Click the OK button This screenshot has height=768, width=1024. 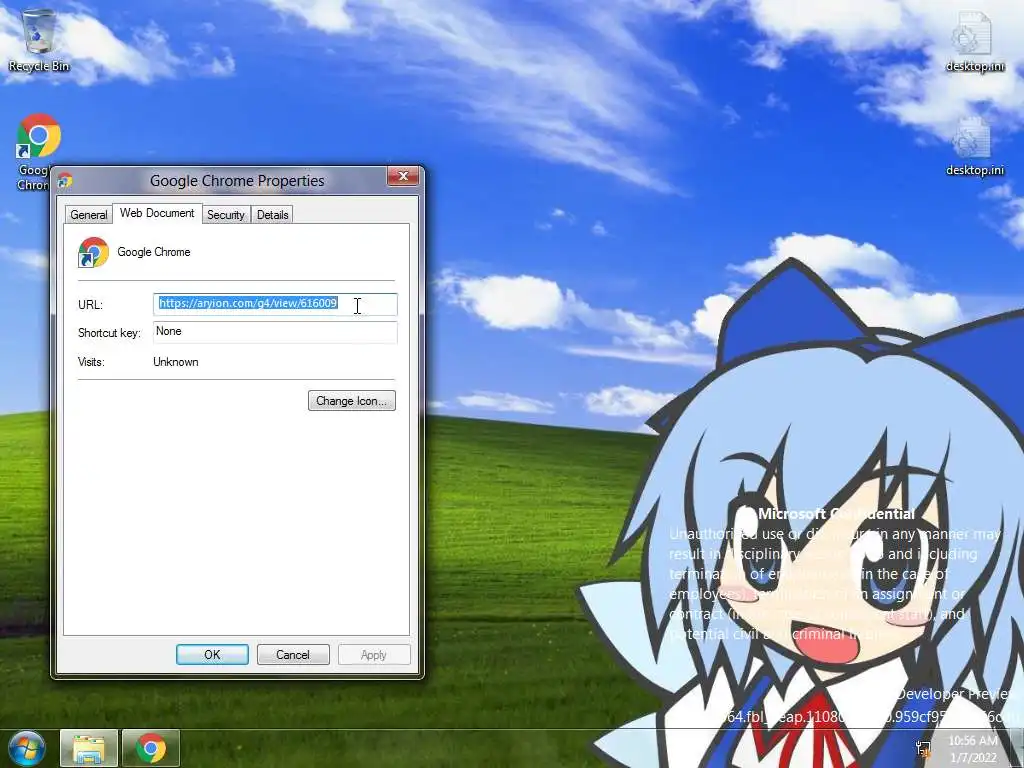212,654
